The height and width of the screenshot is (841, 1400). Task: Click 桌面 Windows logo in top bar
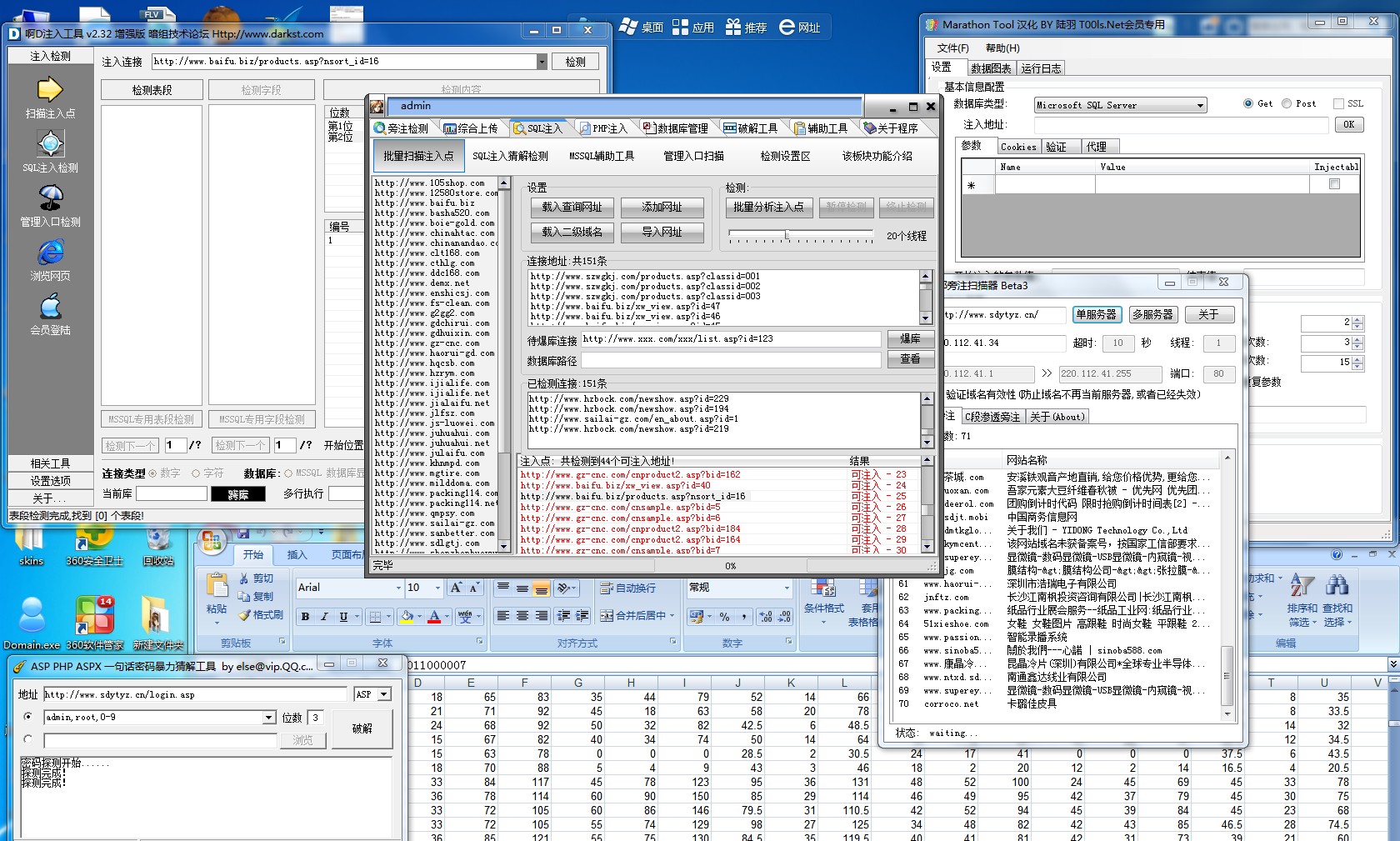(628, 27)
